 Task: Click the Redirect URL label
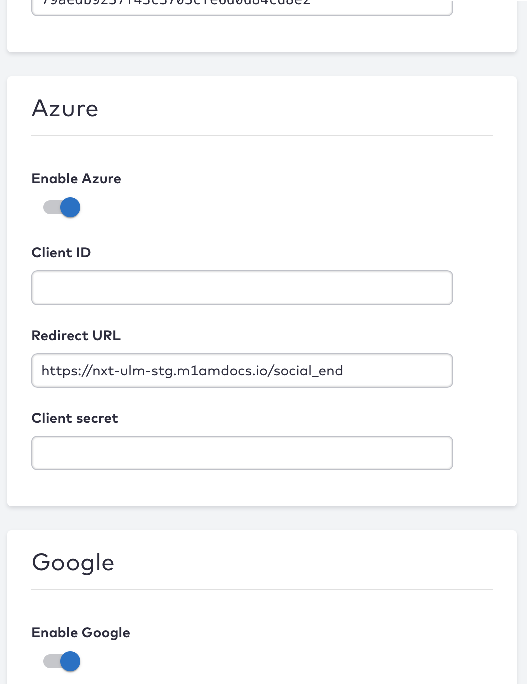76,335
